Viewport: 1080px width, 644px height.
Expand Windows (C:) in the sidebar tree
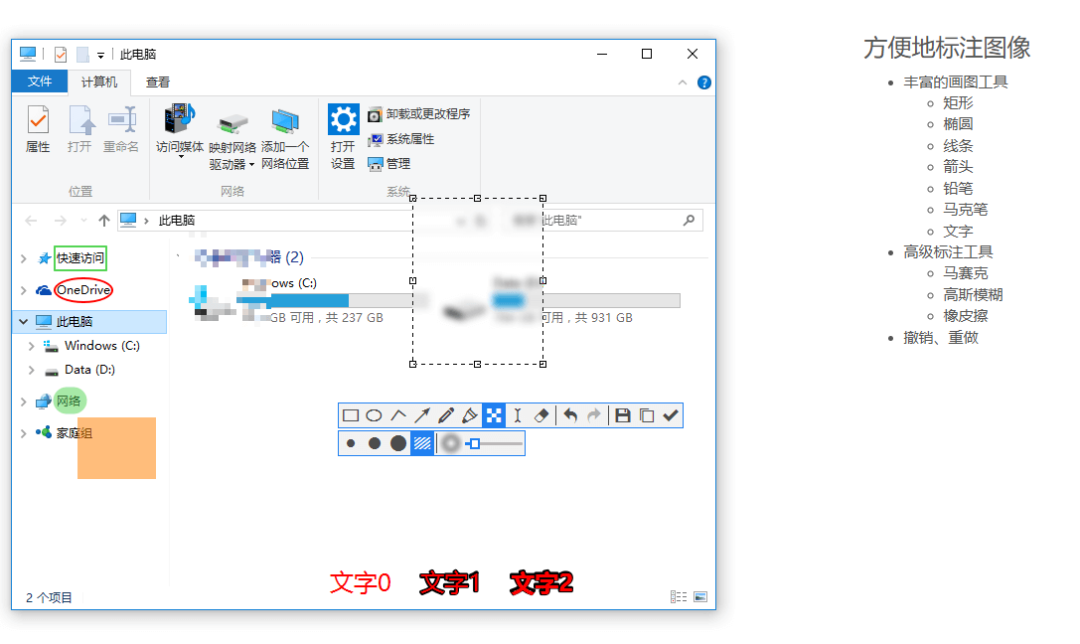point(31,345)
